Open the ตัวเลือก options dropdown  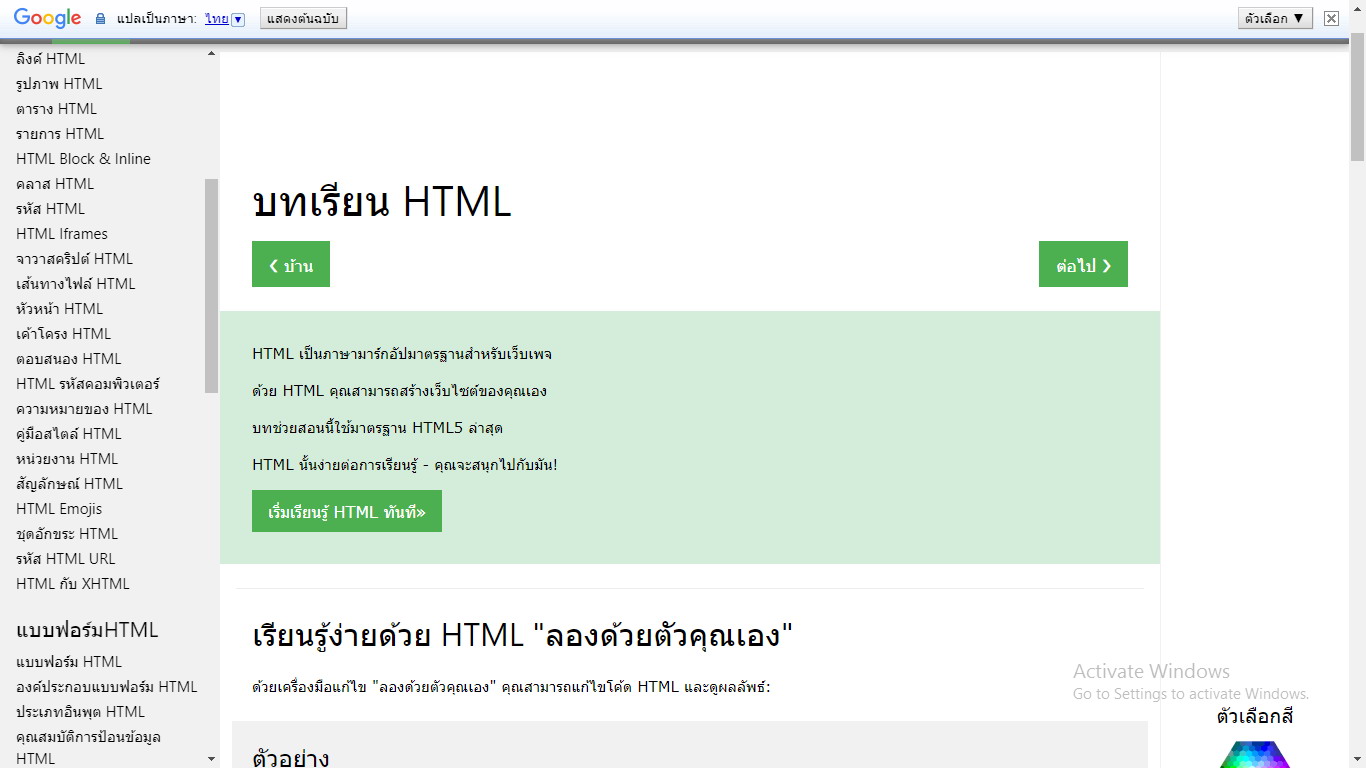(1274, 18)
